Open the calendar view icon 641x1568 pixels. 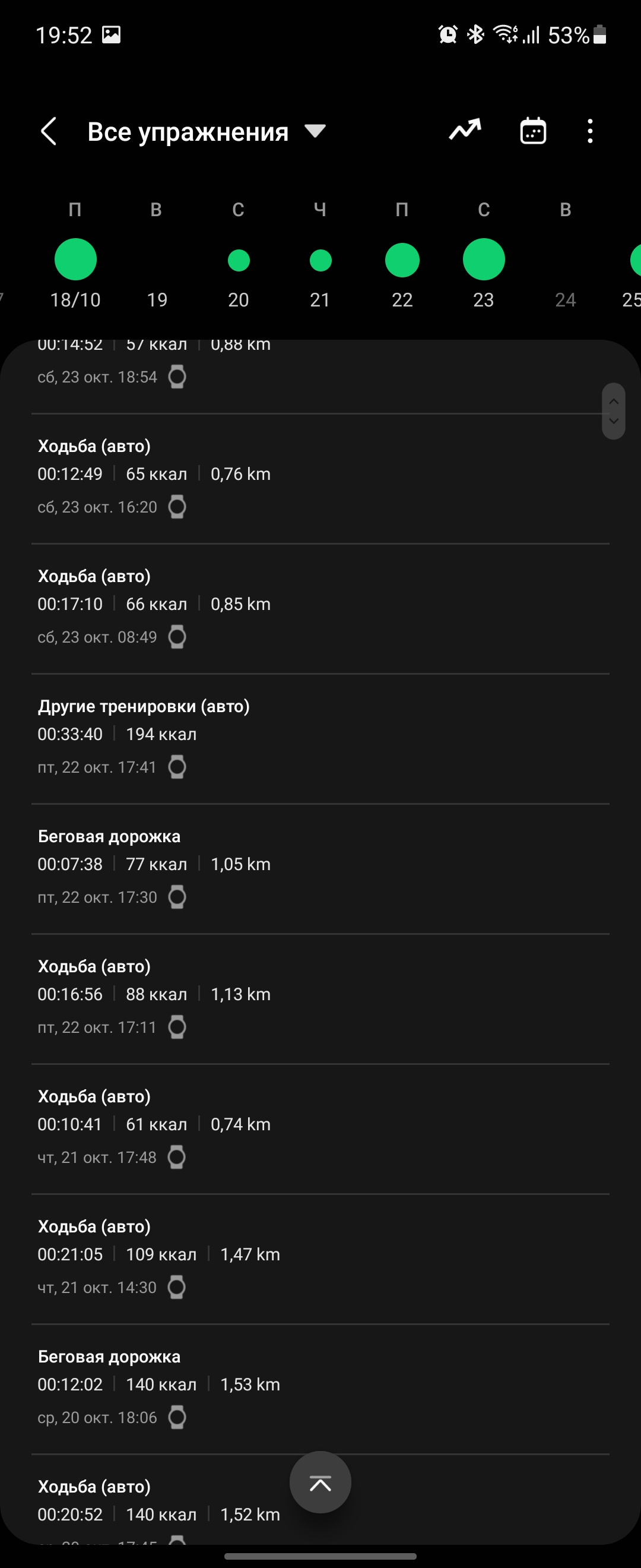533,131
